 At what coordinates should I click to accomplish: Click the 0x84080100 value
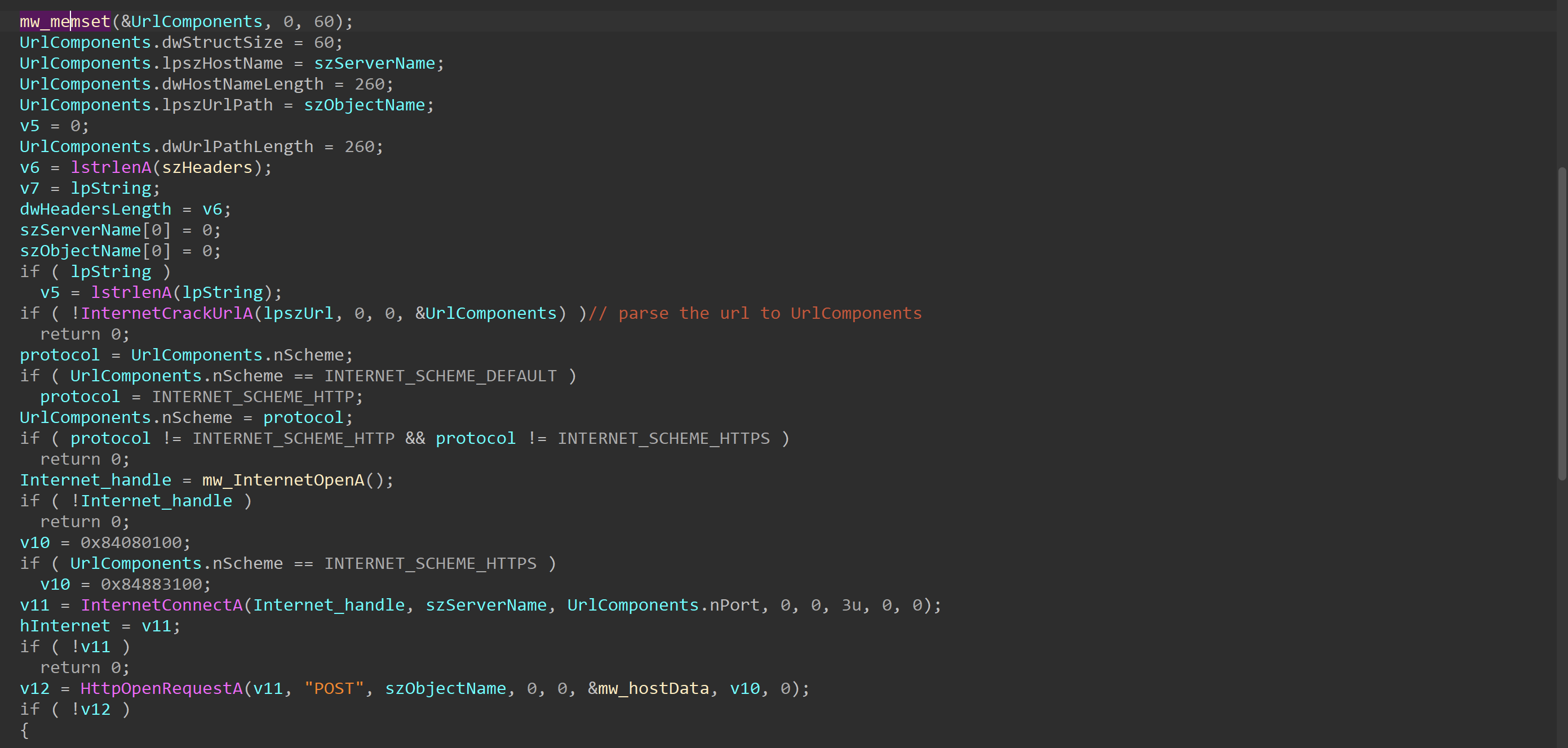pos(131,542)
